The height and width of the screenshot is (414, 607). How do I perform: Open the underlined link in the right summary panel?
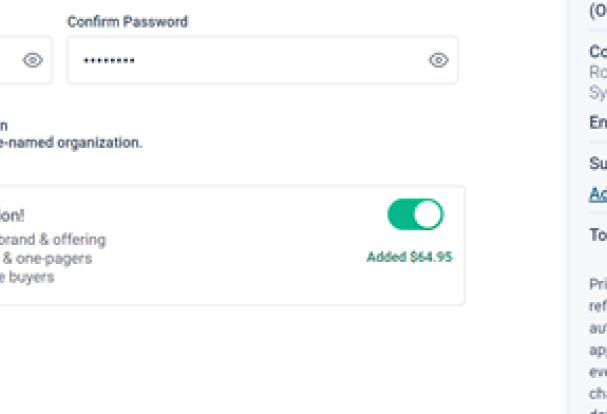[597, 194]
